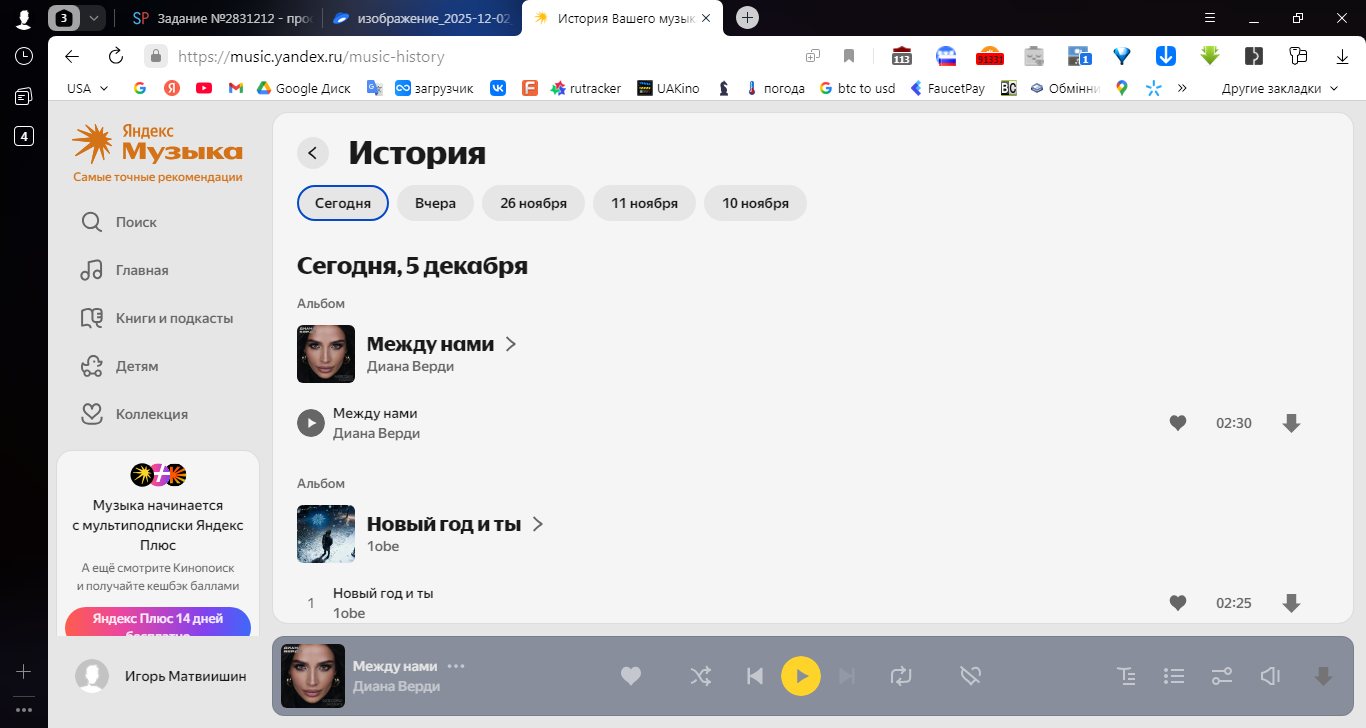Click the address bar URL
Viewport: 1366px width, 728px height.
point(310,57)
